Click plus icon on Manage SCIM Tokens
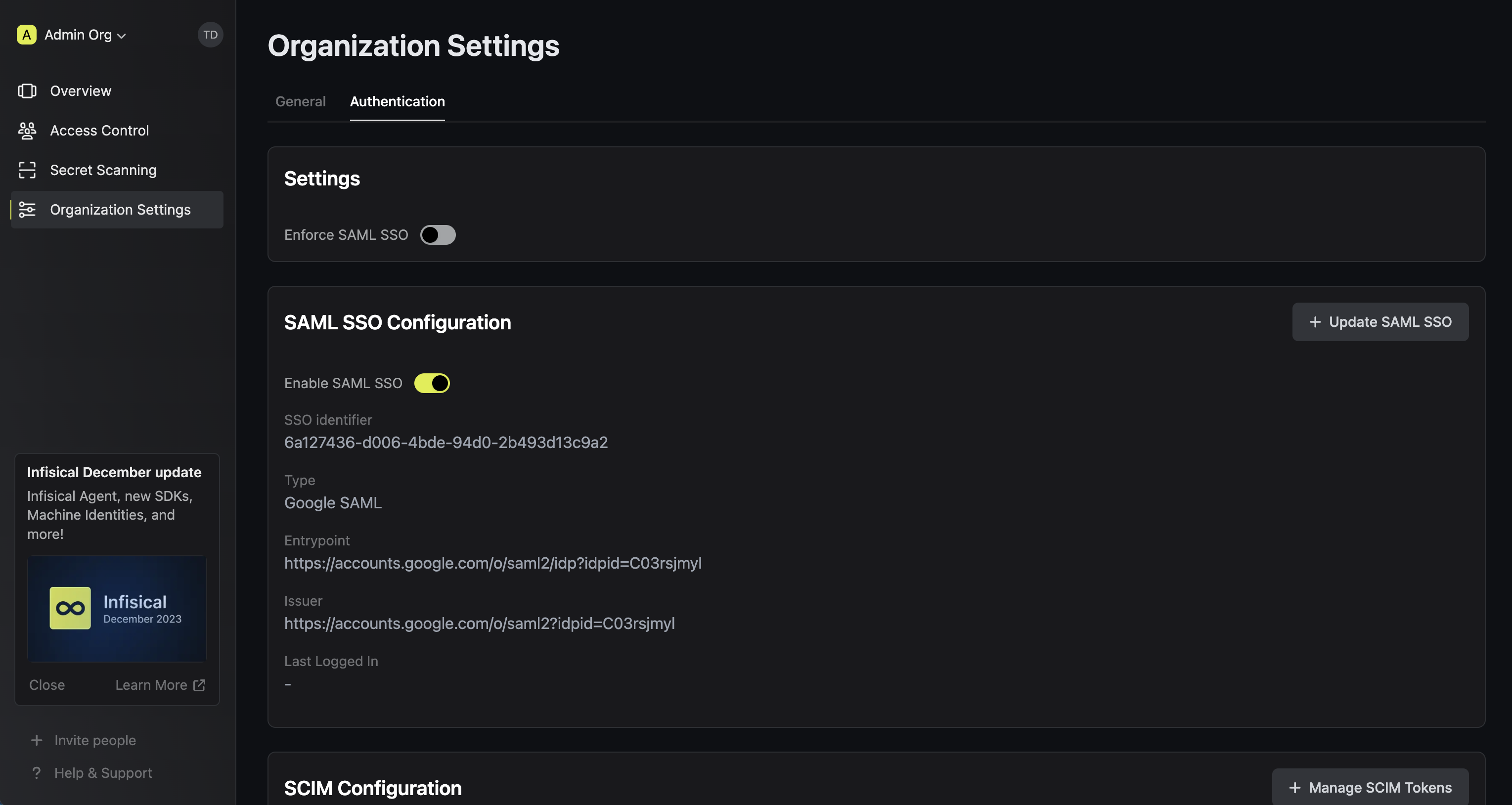 pos(1295,788)
